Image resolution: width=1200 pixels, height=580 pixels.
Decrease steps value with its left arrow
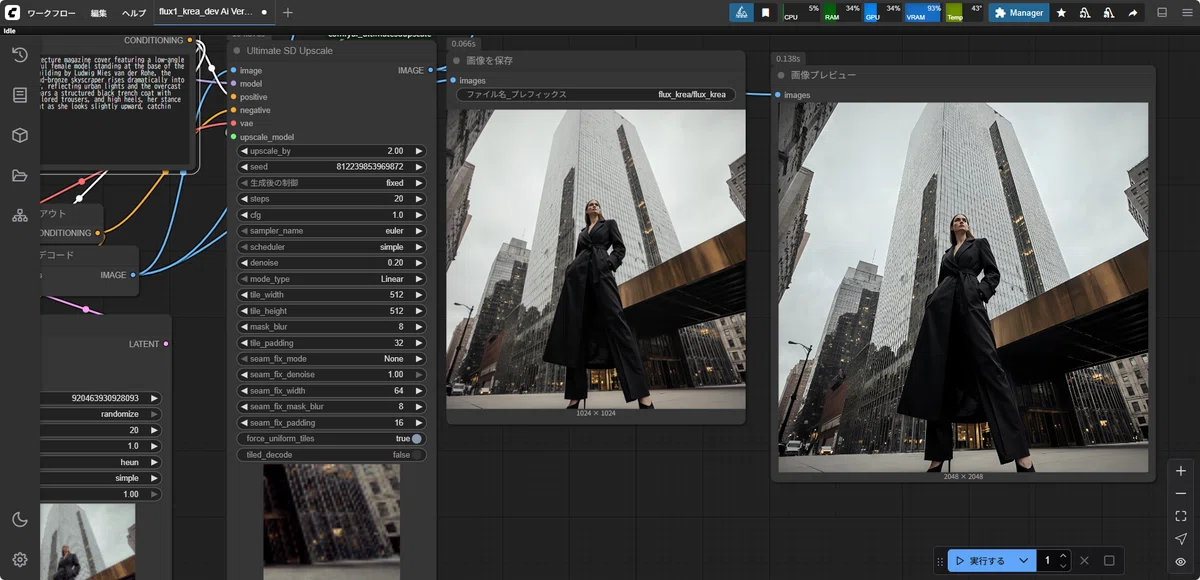click(x=244, y=199)
